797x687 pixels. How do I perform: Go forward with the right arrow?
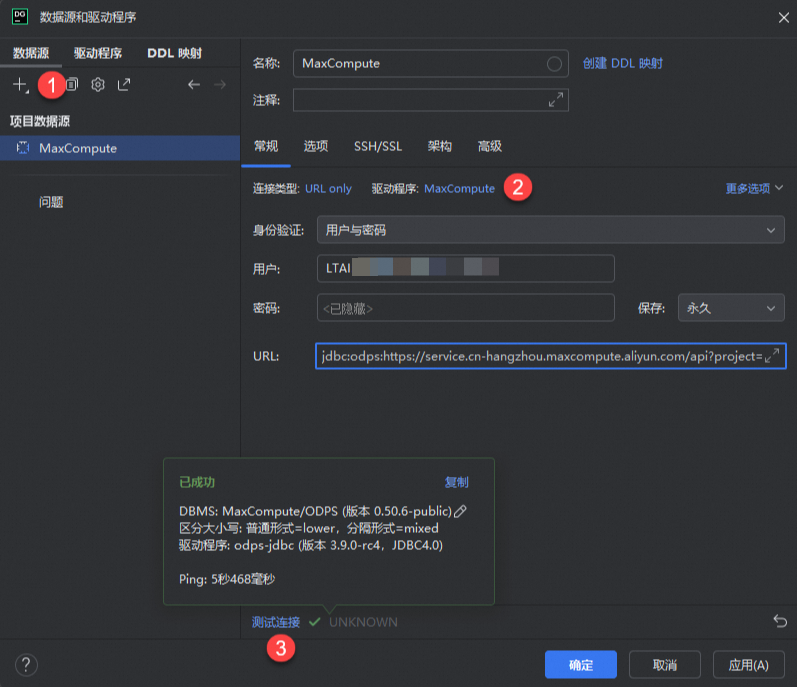pos(220,84)
